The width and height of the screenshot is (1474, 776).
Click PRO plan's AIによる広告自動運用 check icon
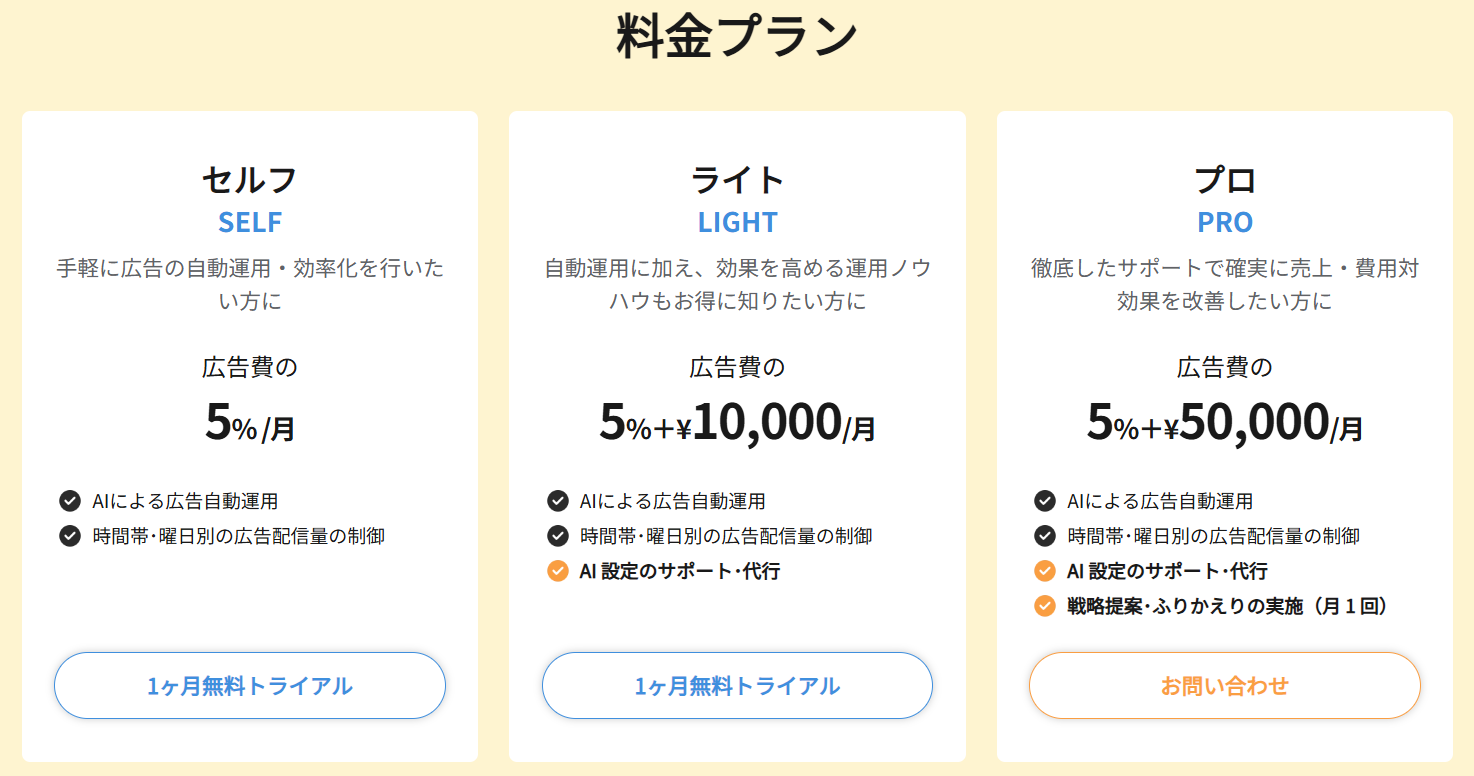click(1045, 501)
